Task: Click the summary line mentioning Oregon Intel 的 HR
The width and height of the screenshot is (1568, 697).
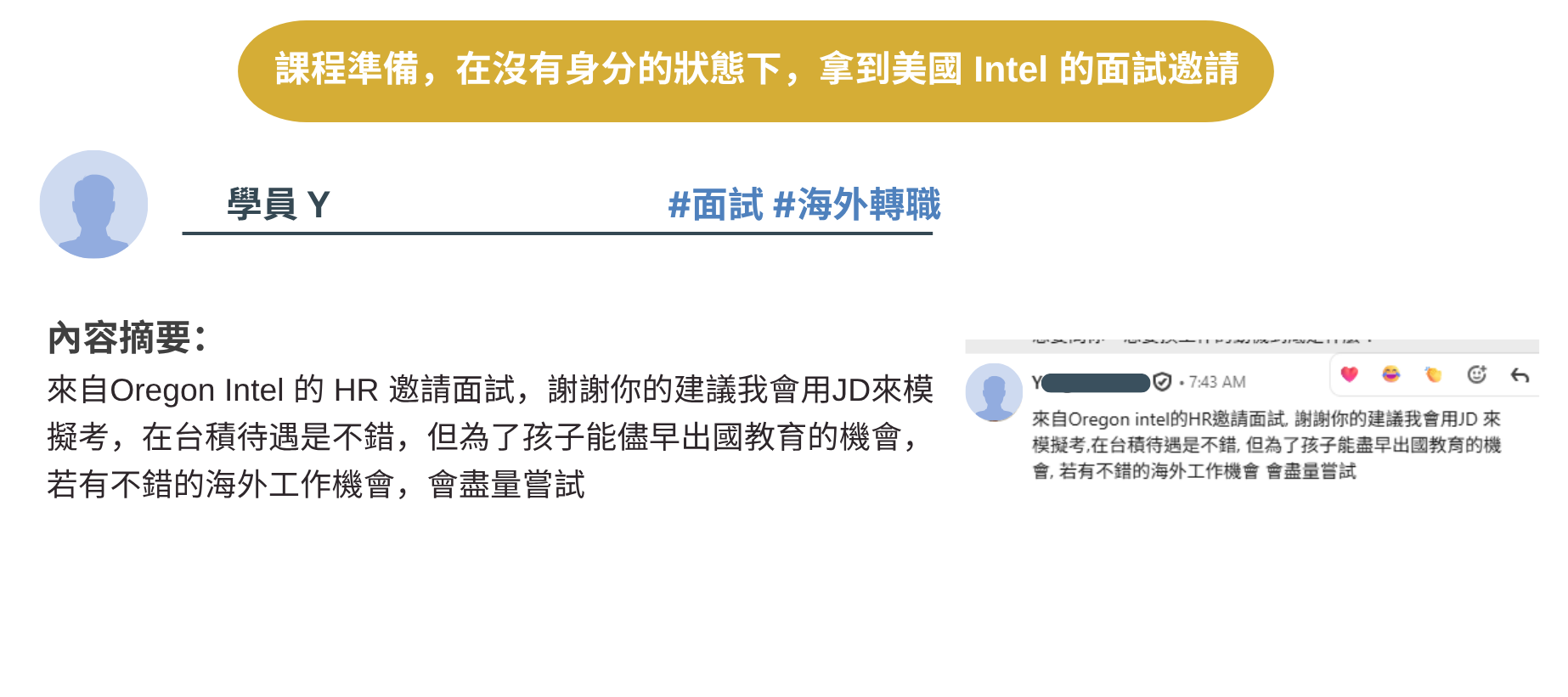Action: (490, 390)
